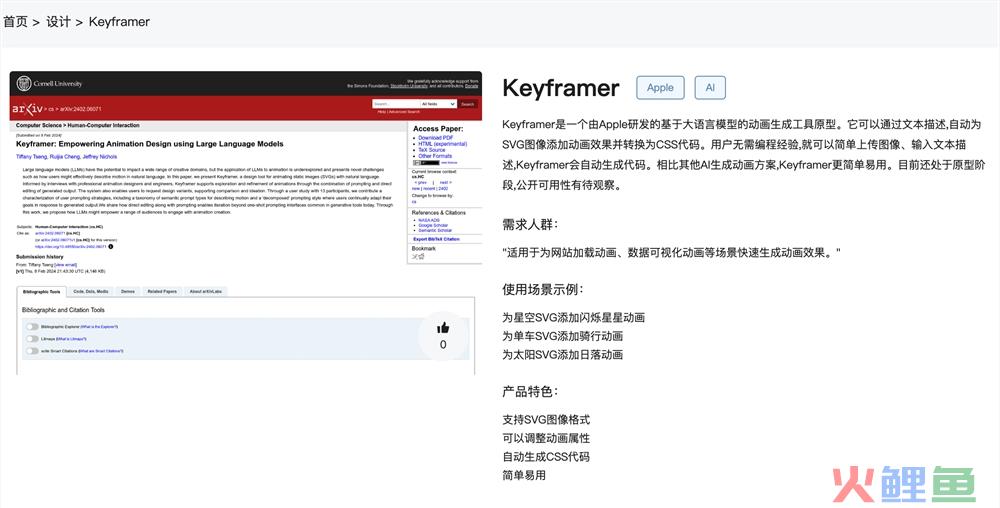Select the Bibliographic Tools tab
Image resolution: width=1000 pixels, height=508 pixels.
click(x=41, y=291)
